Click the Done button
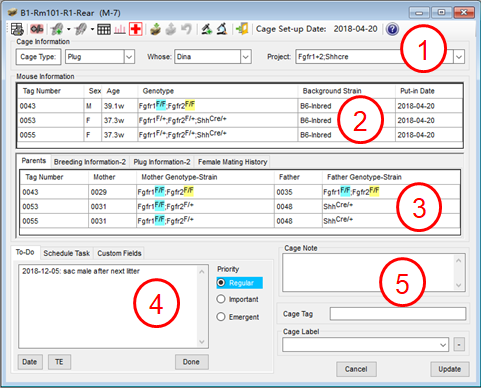Viewport: 481px width, 389px height. 191,362
